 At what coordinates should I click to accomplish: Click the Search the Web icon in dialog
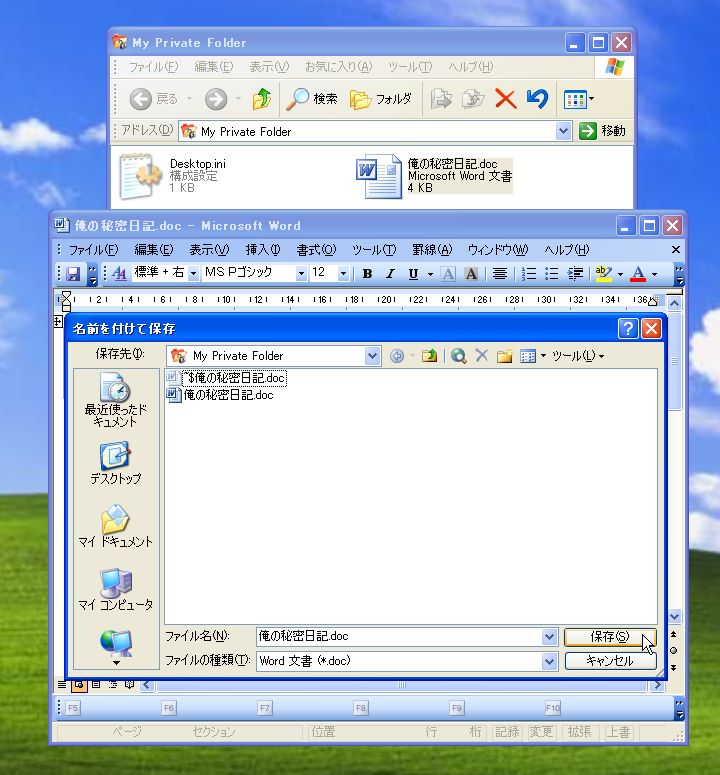point(459,356)
